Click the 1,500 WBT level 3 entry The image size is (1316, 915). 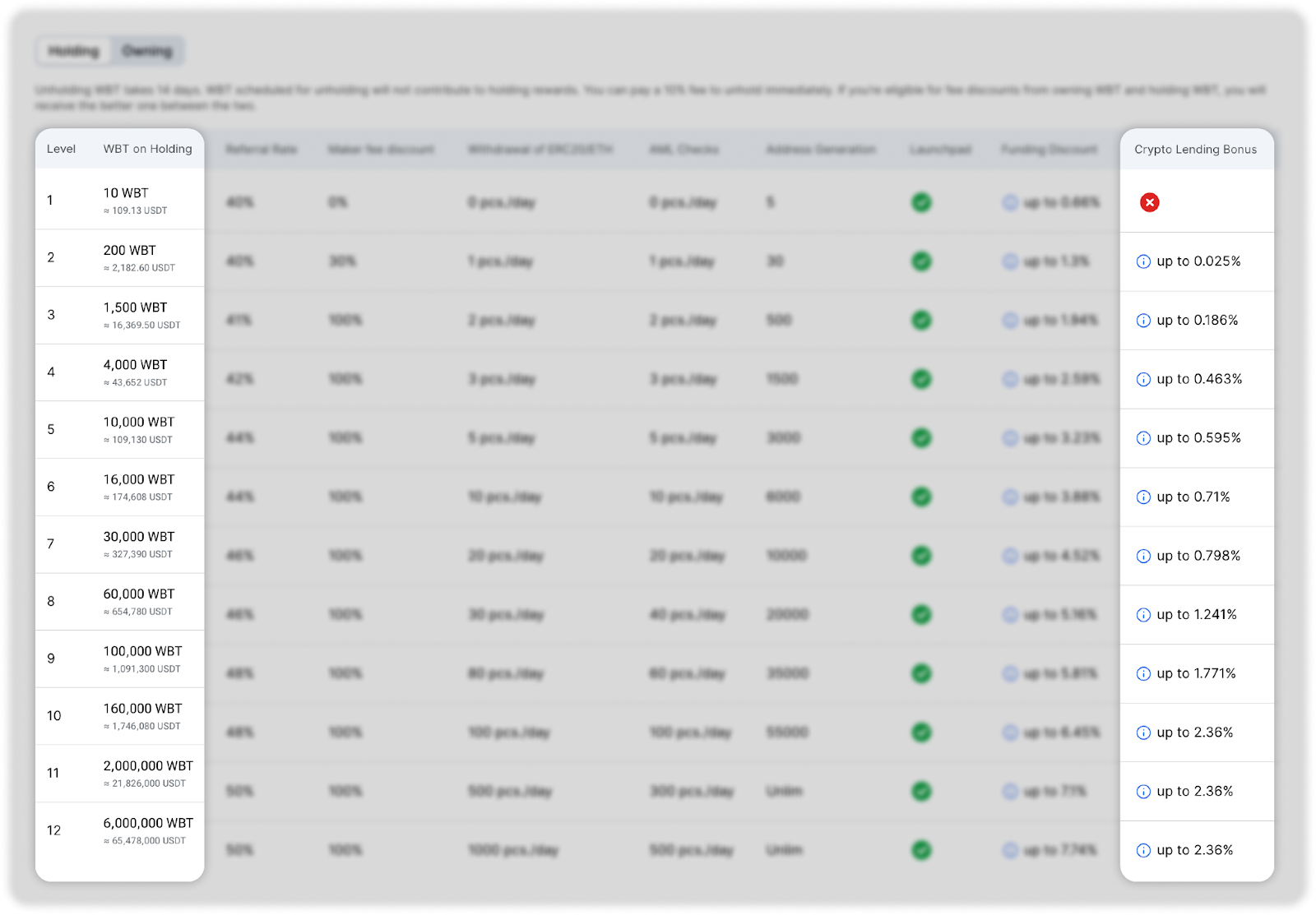pos(135,307)
